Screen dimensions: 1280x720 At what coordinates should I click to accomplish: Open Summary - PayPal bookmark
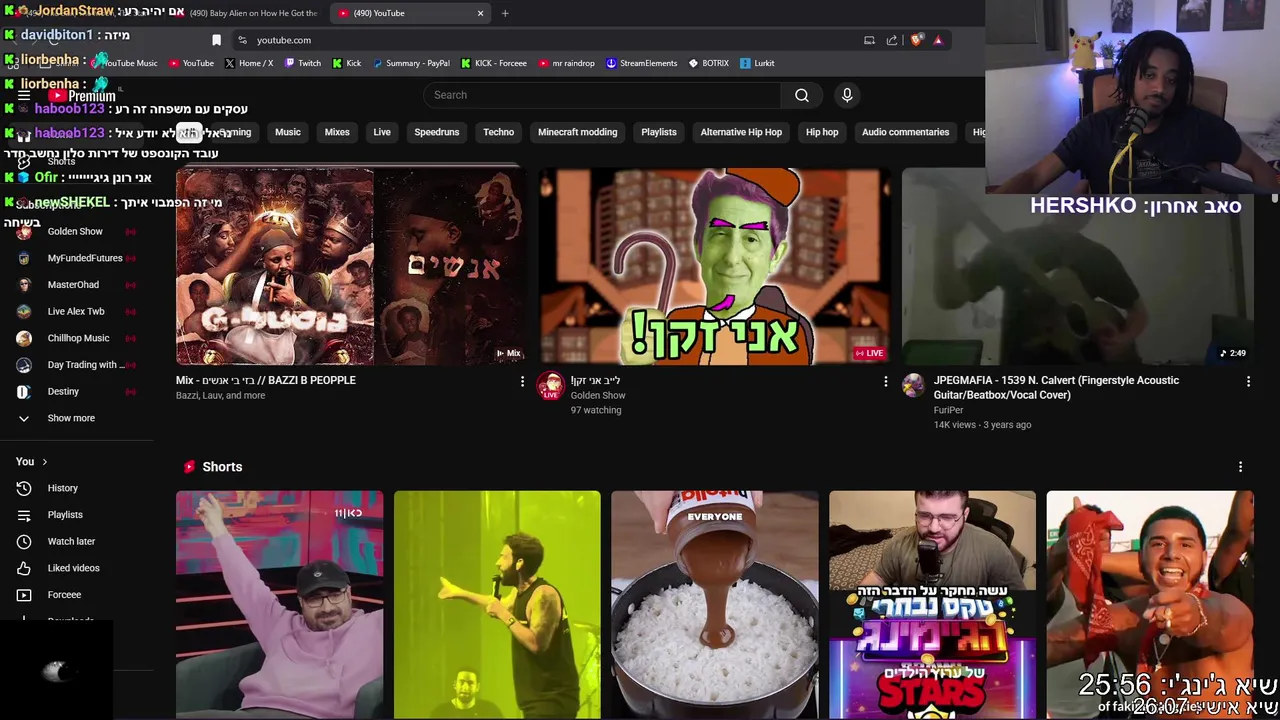(x=411, y=63)
